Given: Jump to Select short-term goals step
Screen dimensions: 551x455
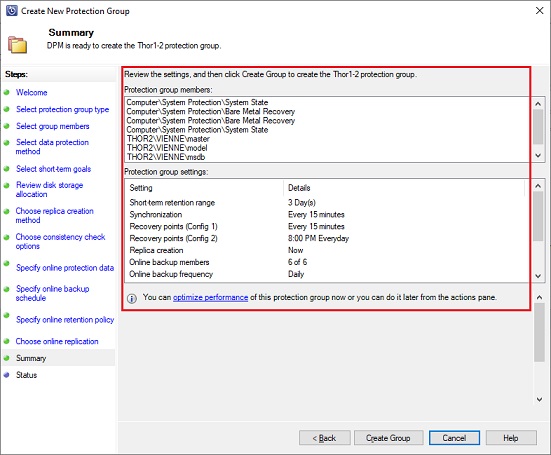Looking at the screenshot, I should tap(53, 169).
